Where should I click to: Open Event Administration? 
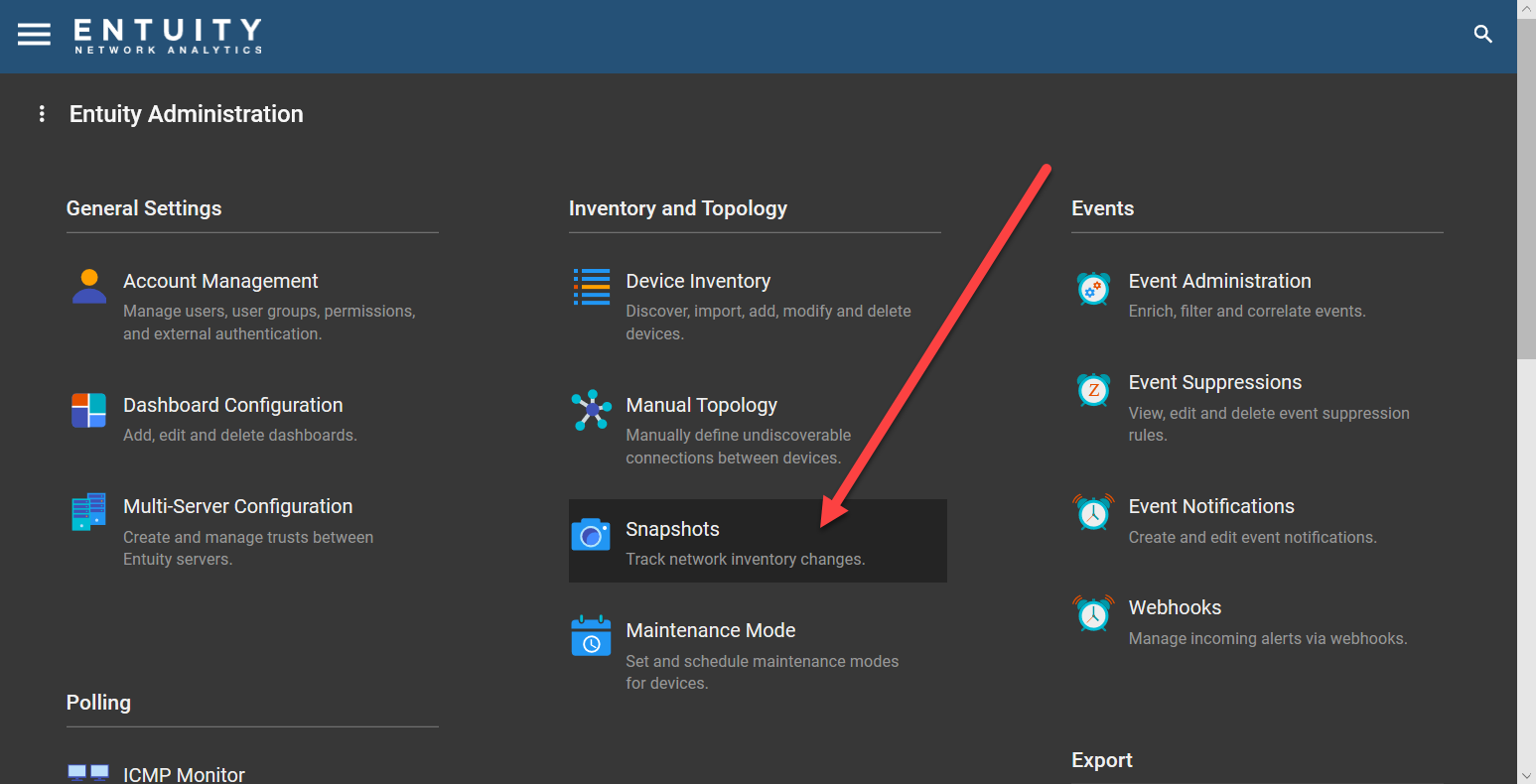click(x=1220, y=281)
